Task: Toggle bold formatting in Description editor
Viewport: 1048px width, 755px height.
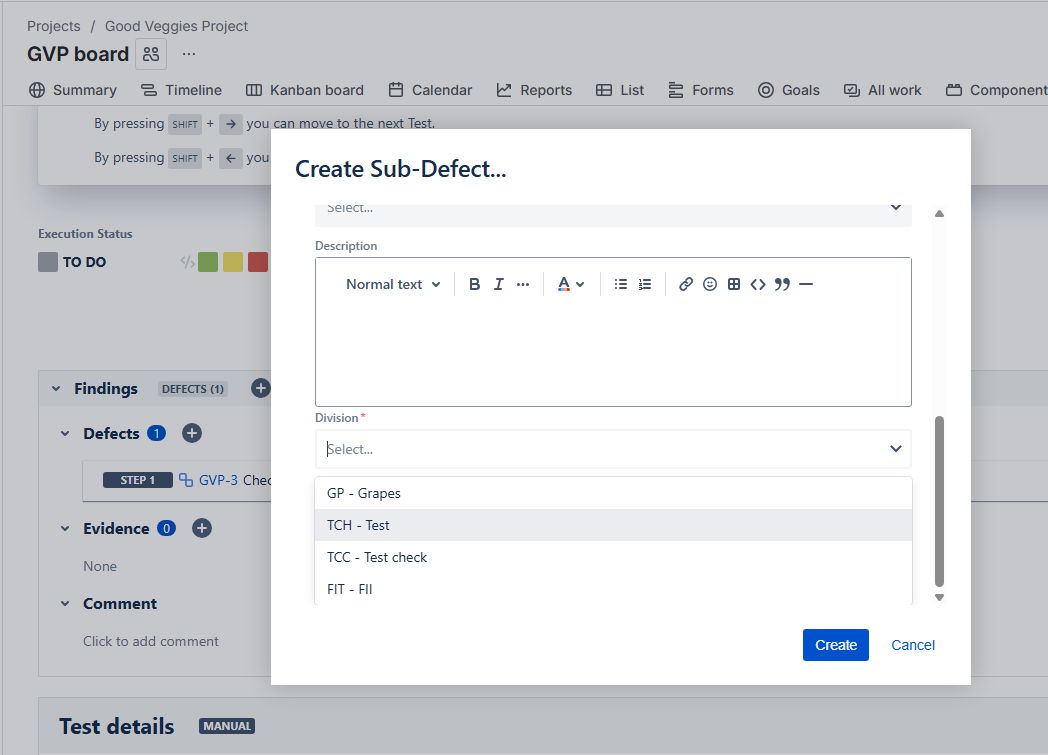Action: pyautogui.click(x=475, y=284)
